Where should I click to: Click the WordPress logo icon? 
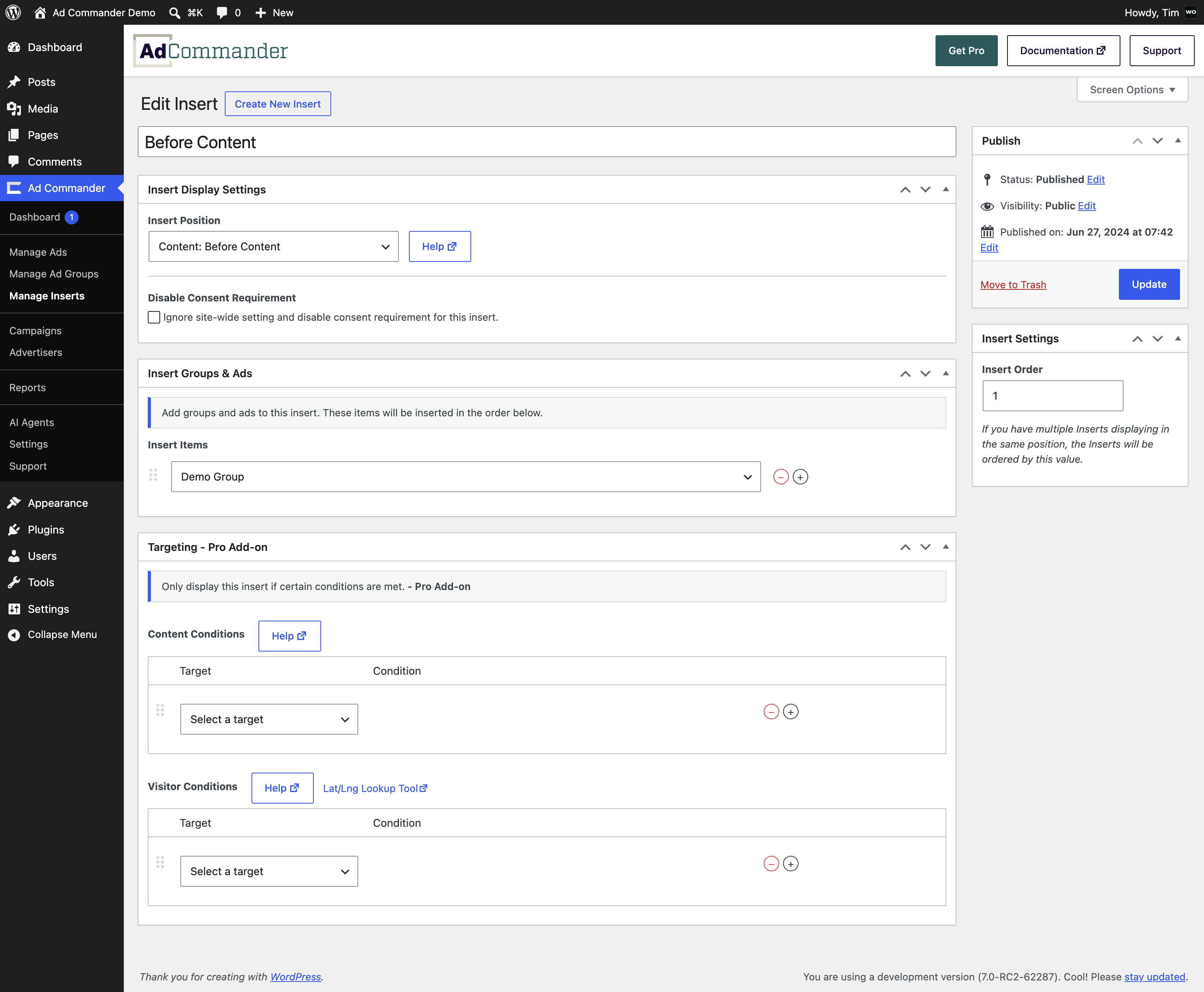(13, 12)
